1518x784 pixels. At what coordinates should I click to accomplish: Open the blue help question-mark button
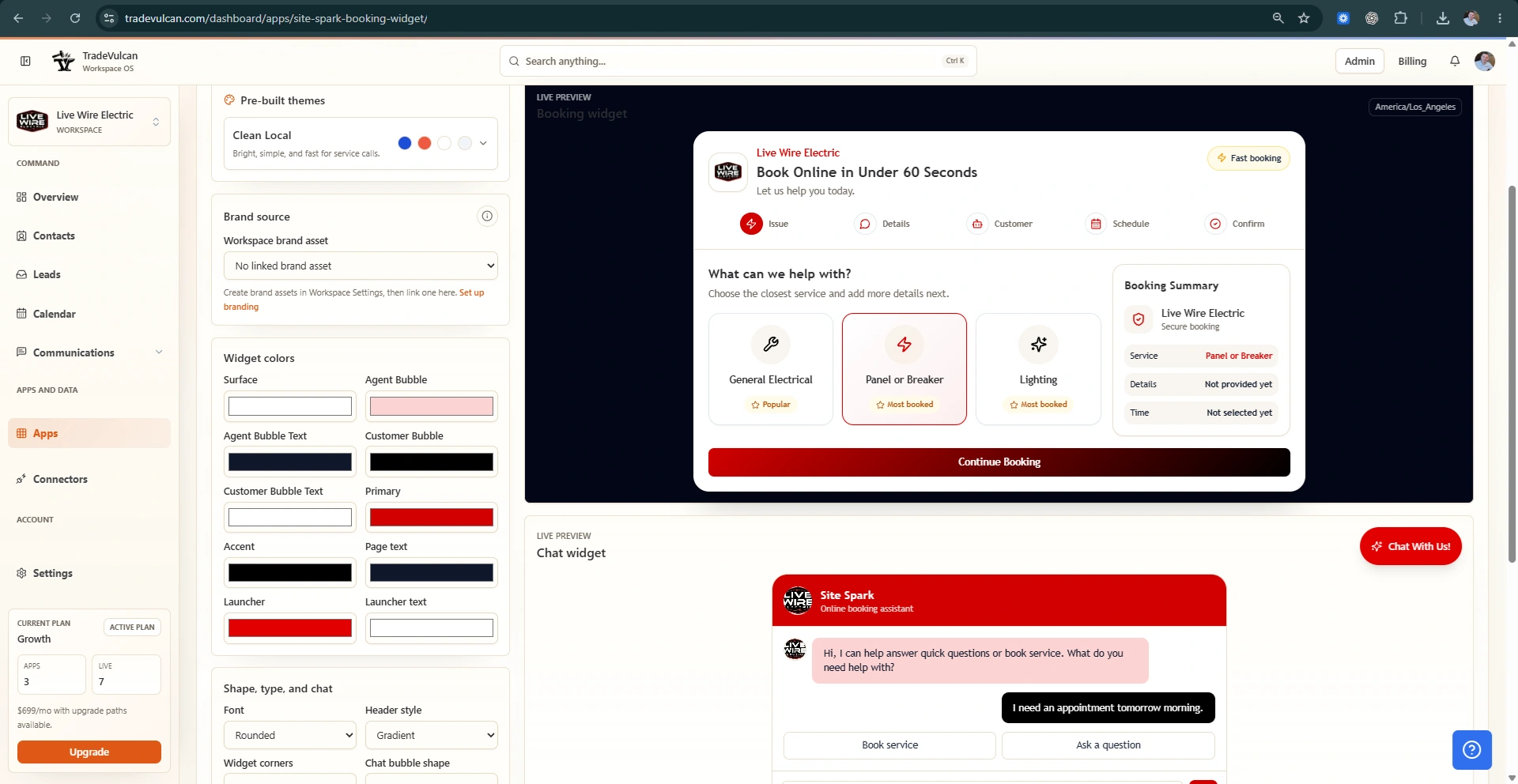pos(1471,749)
